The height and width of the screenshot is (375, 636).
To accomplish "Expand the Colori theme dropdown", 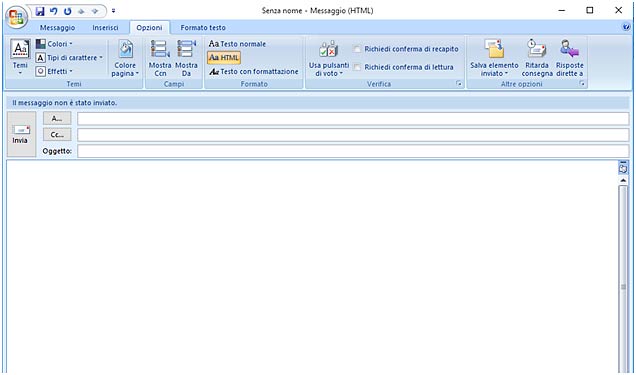I will coord(54,44).
